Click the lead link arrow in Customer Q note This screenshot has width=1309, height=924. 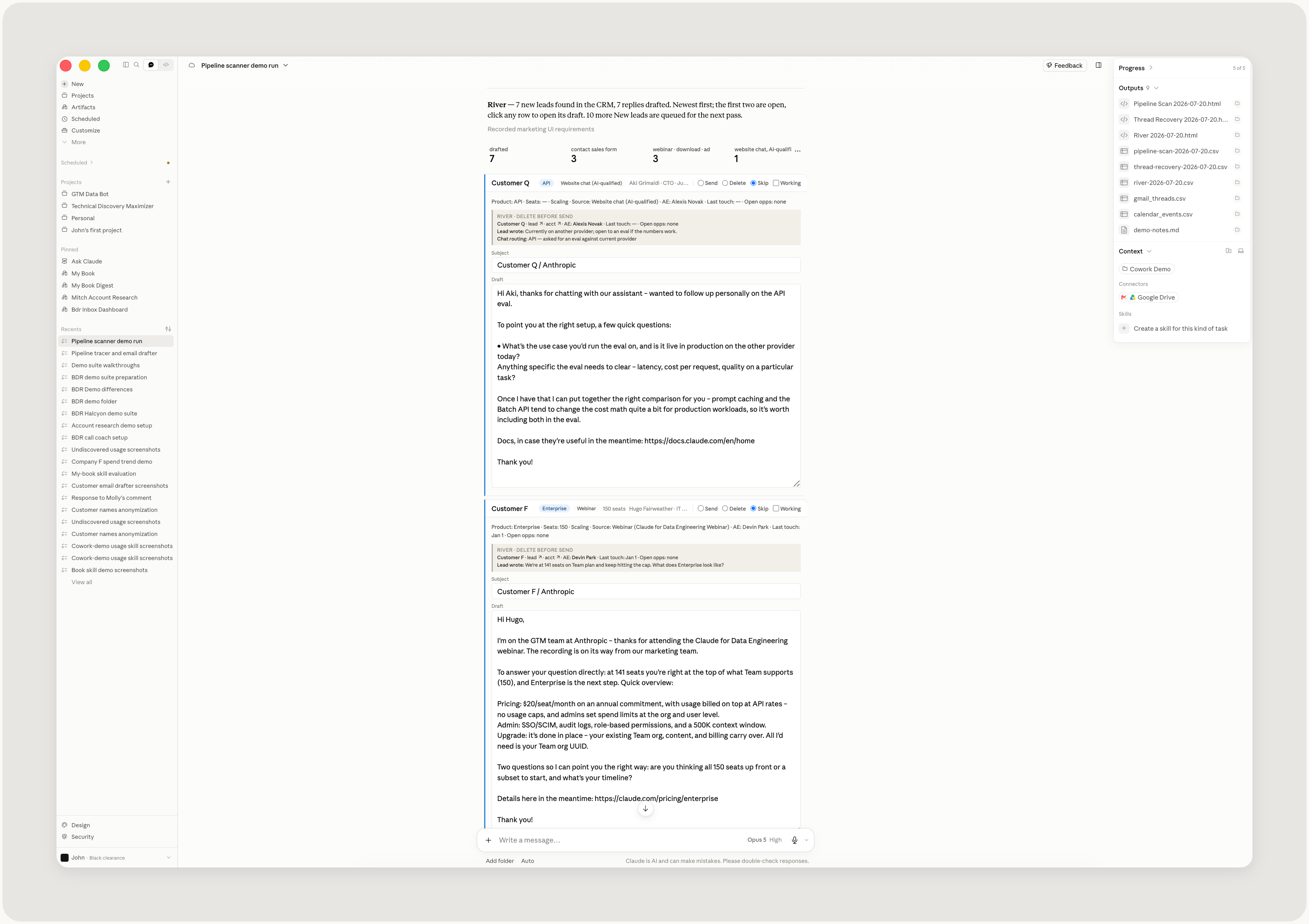(x=541, y=224)
